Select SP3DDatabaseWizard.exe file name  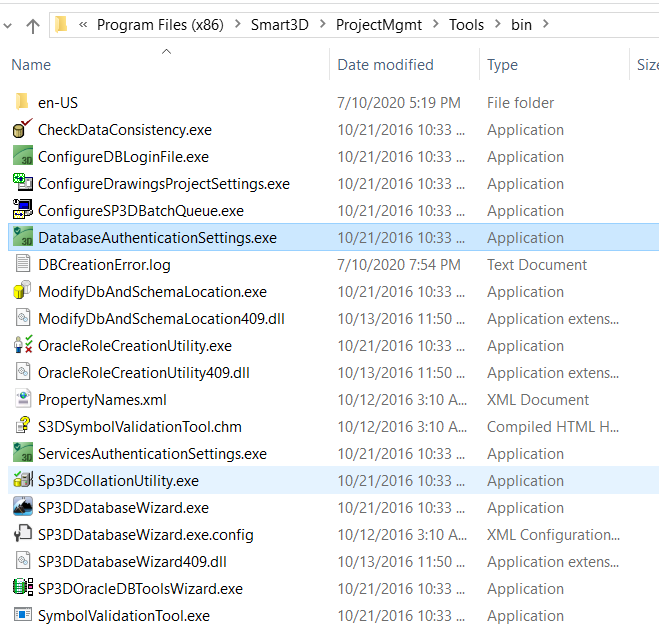124,507
